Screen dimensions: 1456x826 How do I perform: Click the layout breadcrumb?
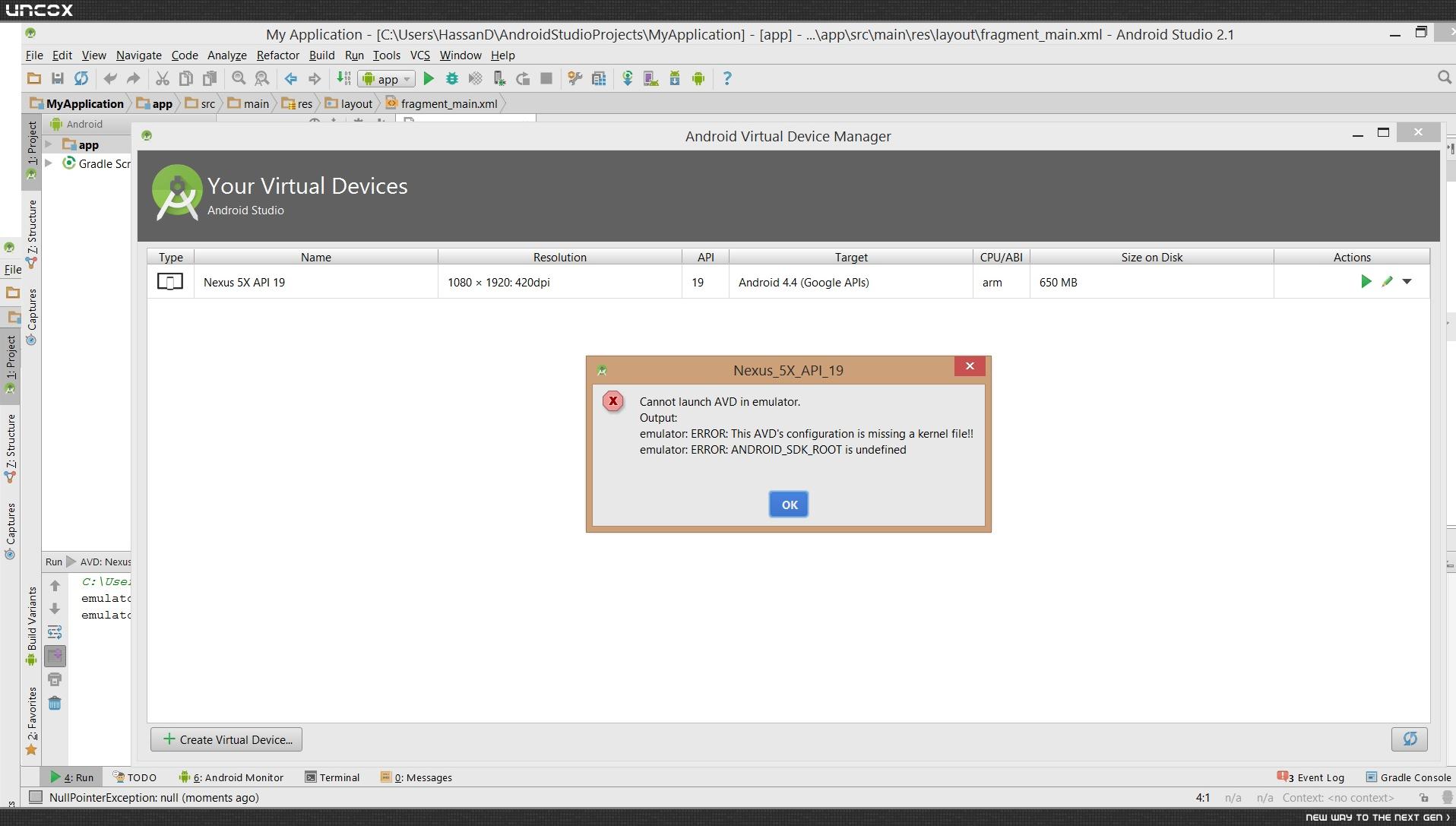click(349, 103)
